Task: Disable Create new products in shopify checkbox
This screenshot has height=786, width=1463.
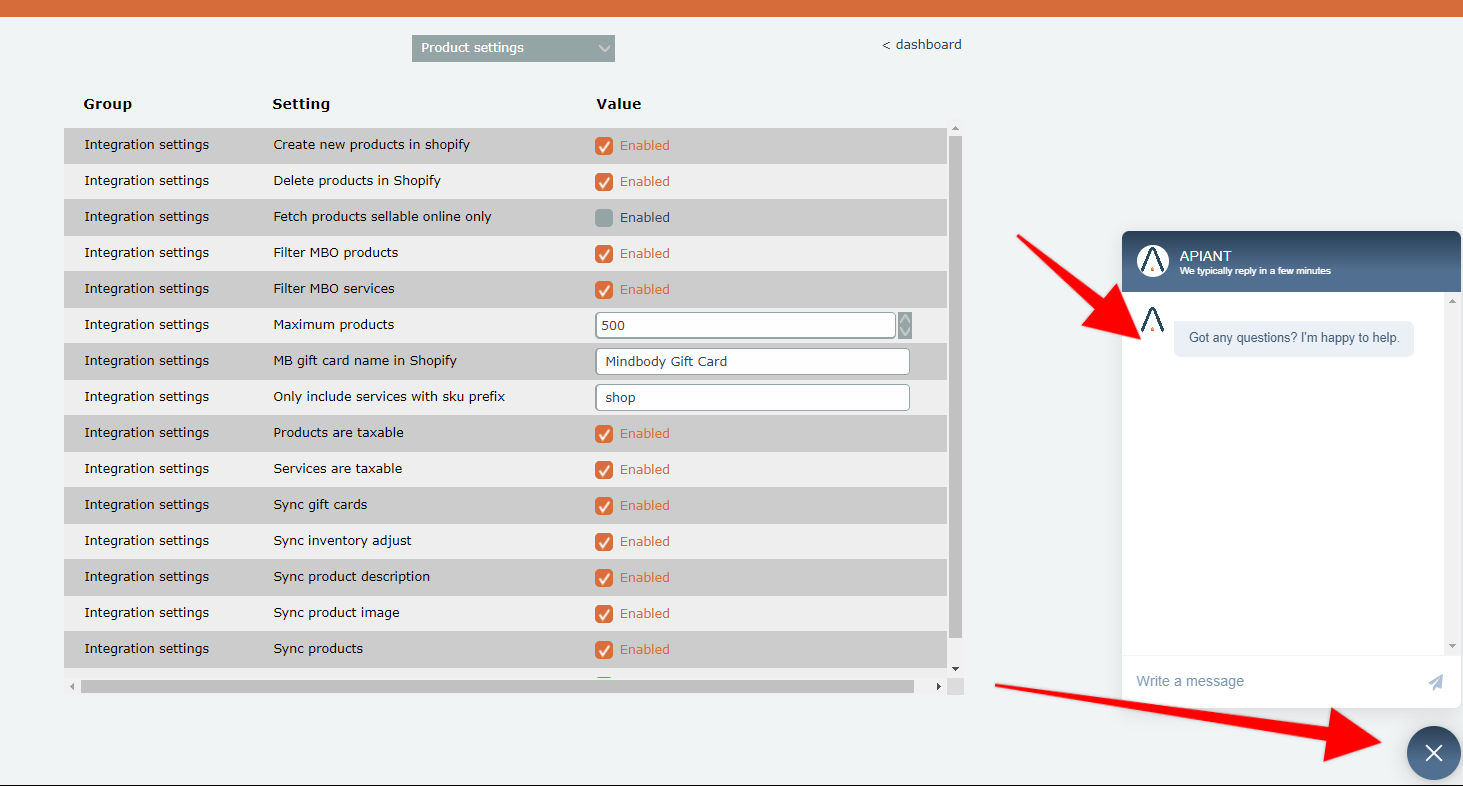Action: click(604, 146)
